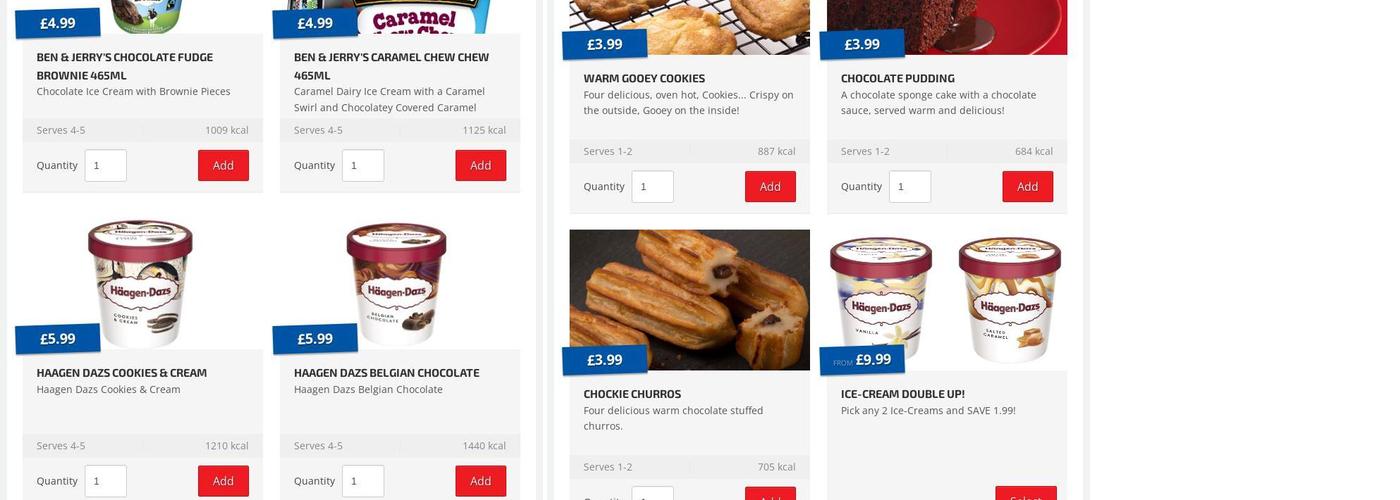Add Haagen Dazs Belgian Chocolate

pos(481,481)
